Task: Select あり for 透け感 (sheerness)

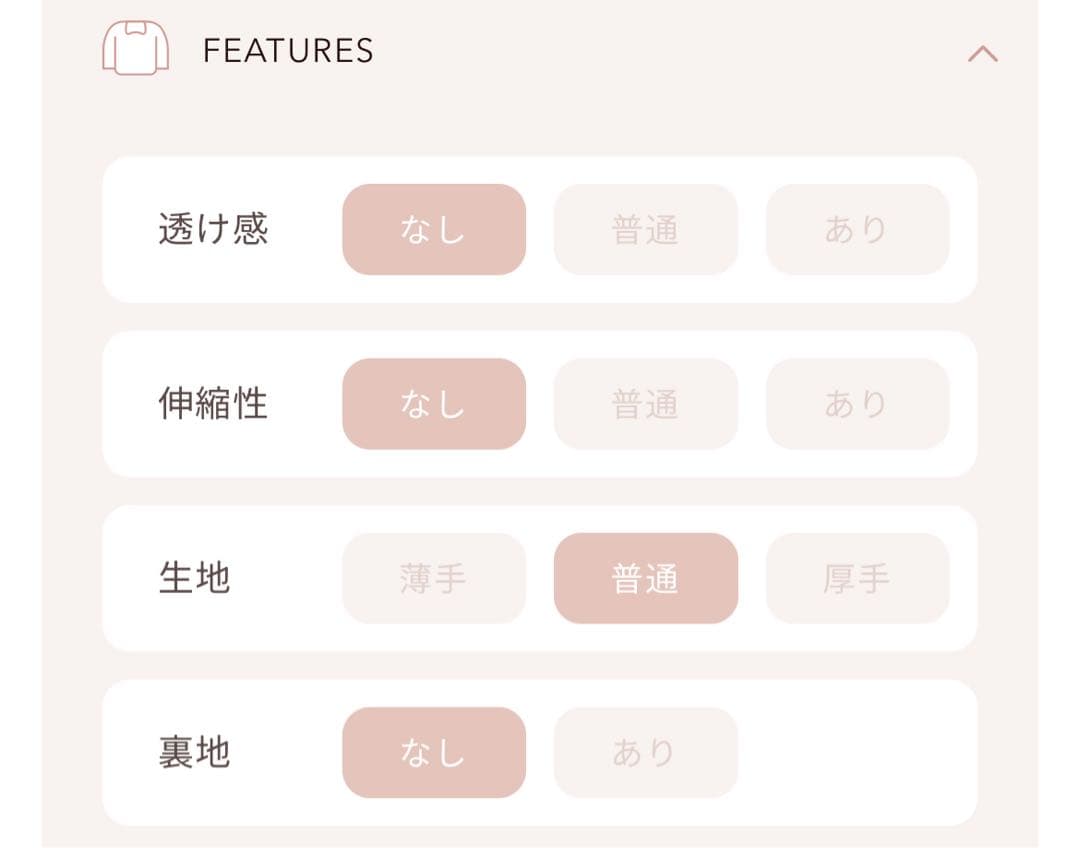Action: click(857, 229)
